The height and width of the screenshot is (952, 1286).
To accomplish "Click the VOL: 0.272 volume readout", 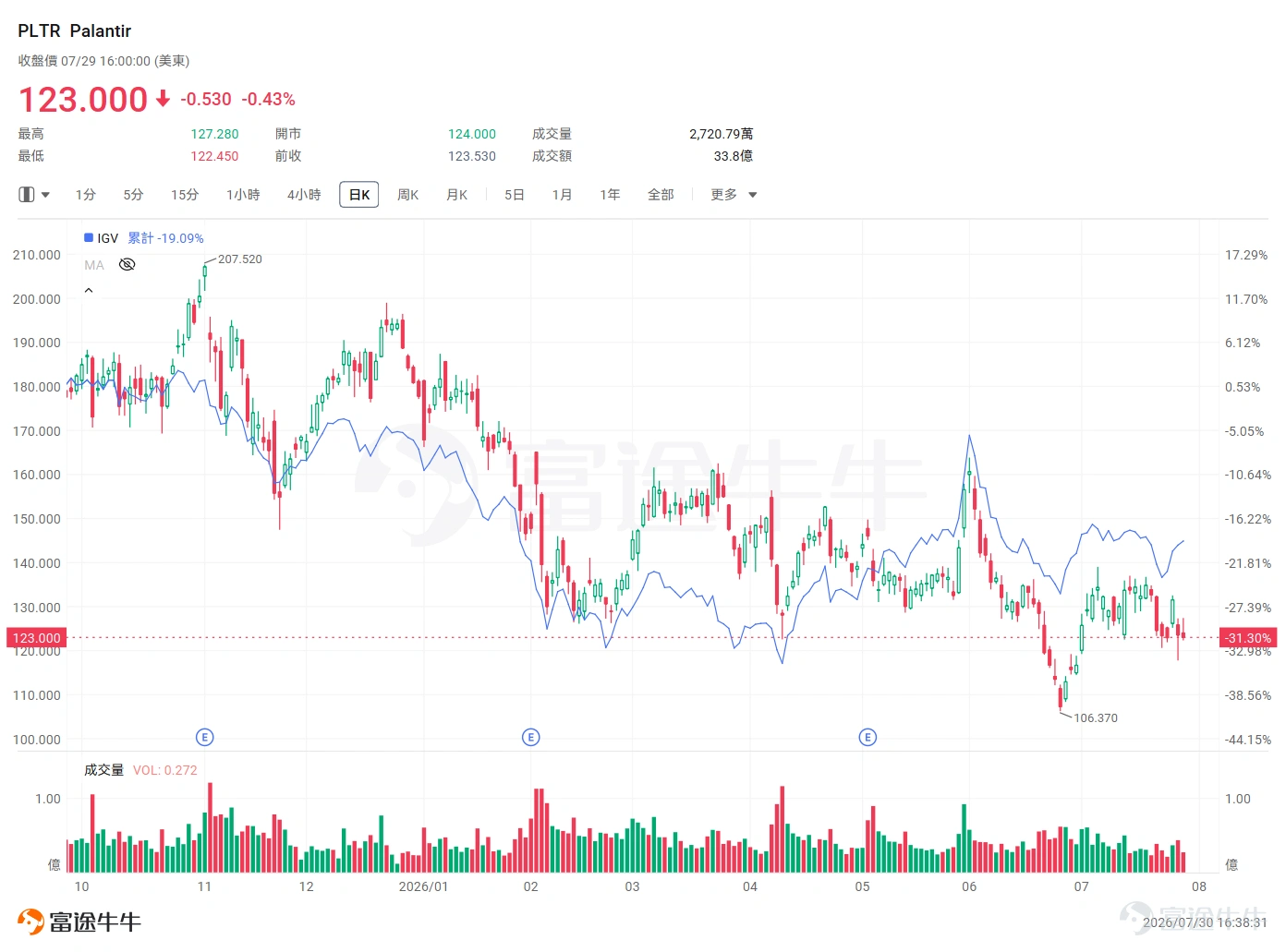I will pyautogui.click(x=165, y=770).
